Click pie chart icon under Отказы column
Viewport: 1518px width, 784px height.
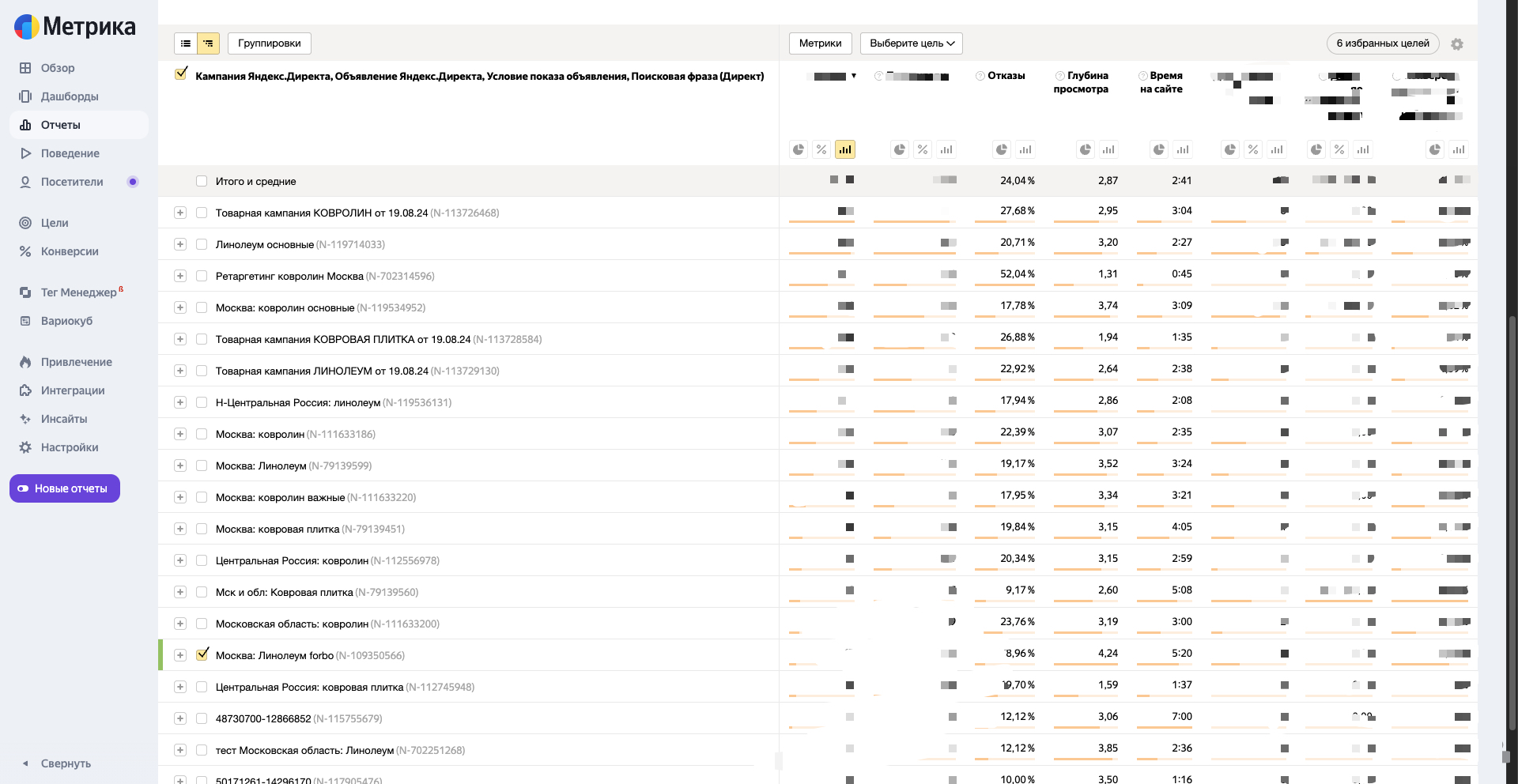[x=1002, y=149]
